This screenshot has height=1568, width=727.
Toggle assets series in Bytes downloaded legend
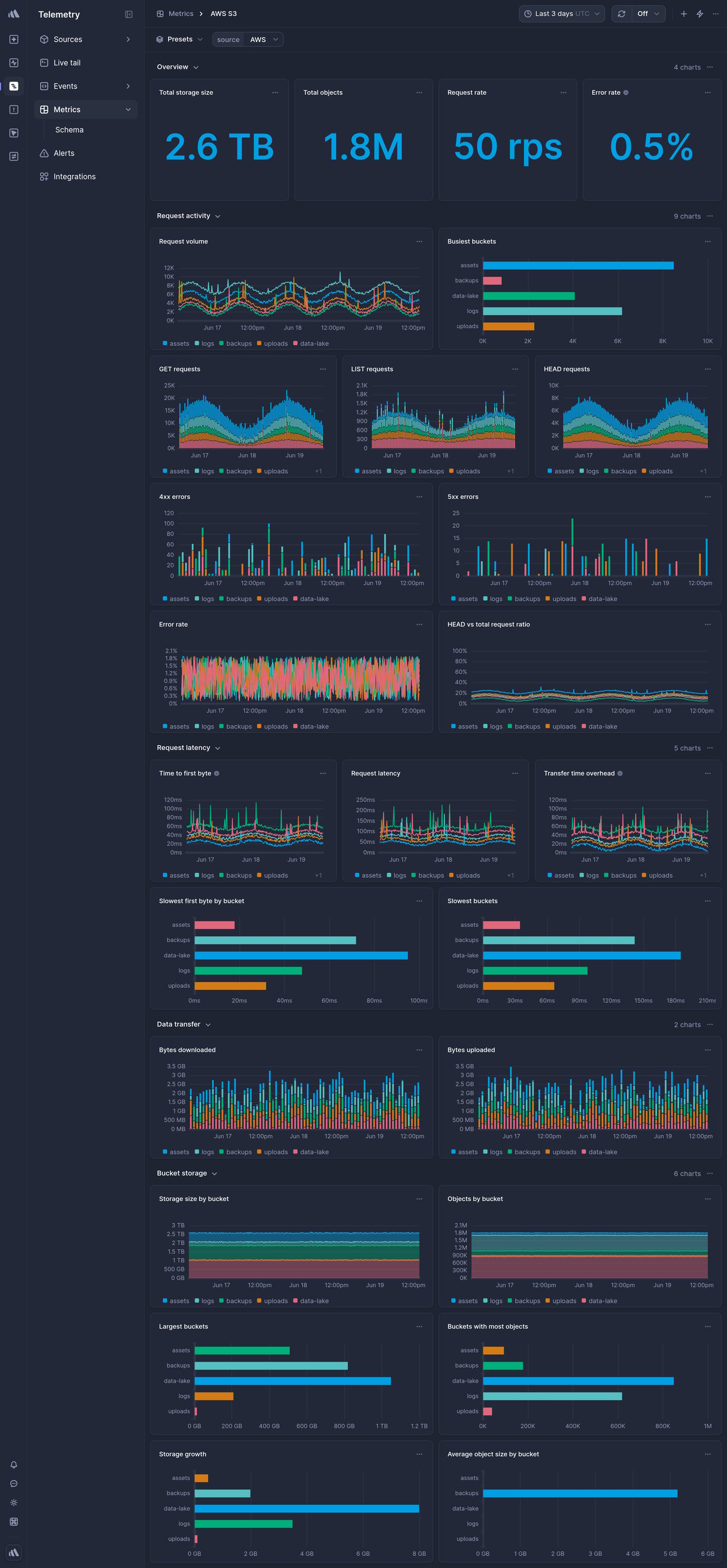(176, 1152)
